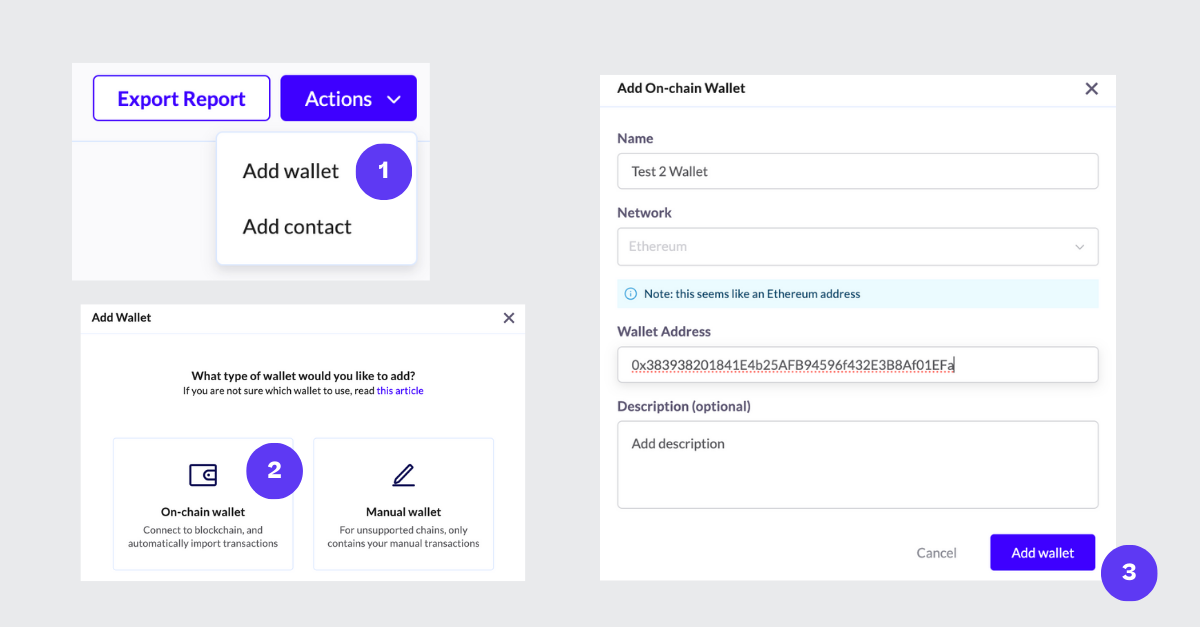Confirm with the Add wallet button
The image size is (1200, 627).
(1043, 553)
